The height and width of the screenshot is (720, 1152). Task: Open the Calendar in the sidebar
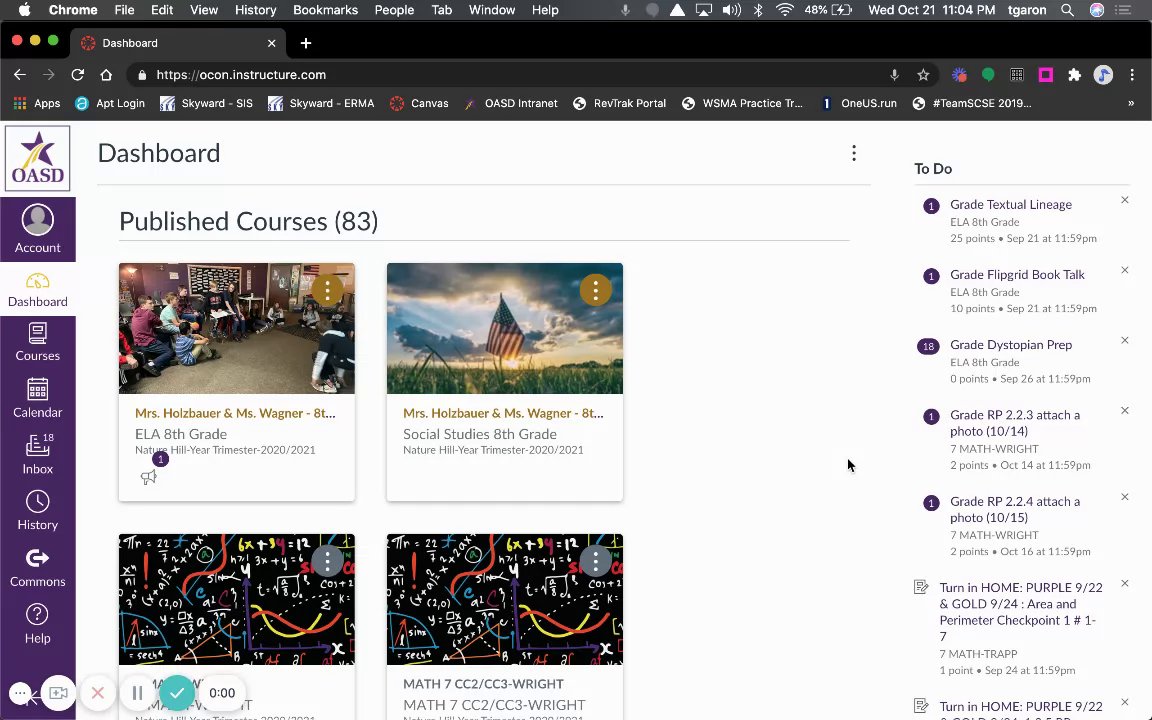(x=37, y=398)
